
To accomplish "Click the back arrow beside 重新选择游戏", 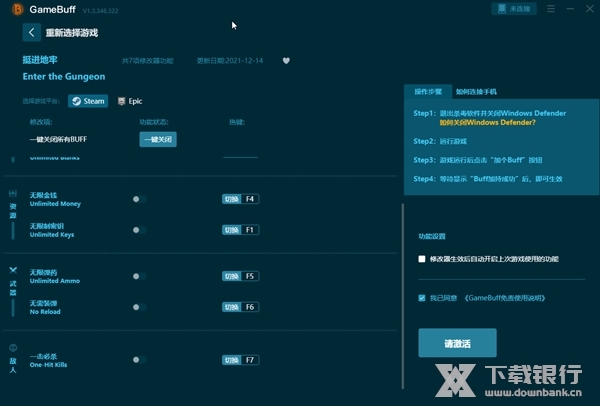I will [30, 33].
